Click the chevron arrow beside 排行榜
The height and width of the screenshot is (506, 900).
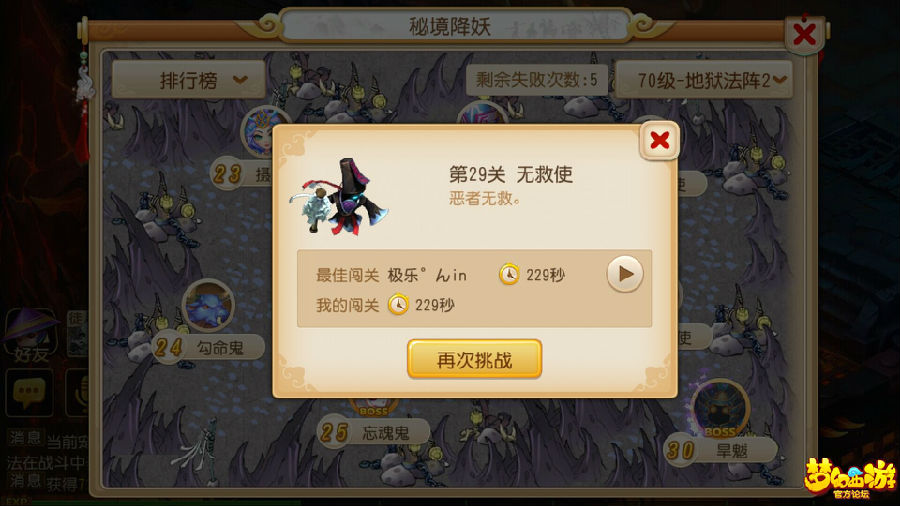point(240,80)
